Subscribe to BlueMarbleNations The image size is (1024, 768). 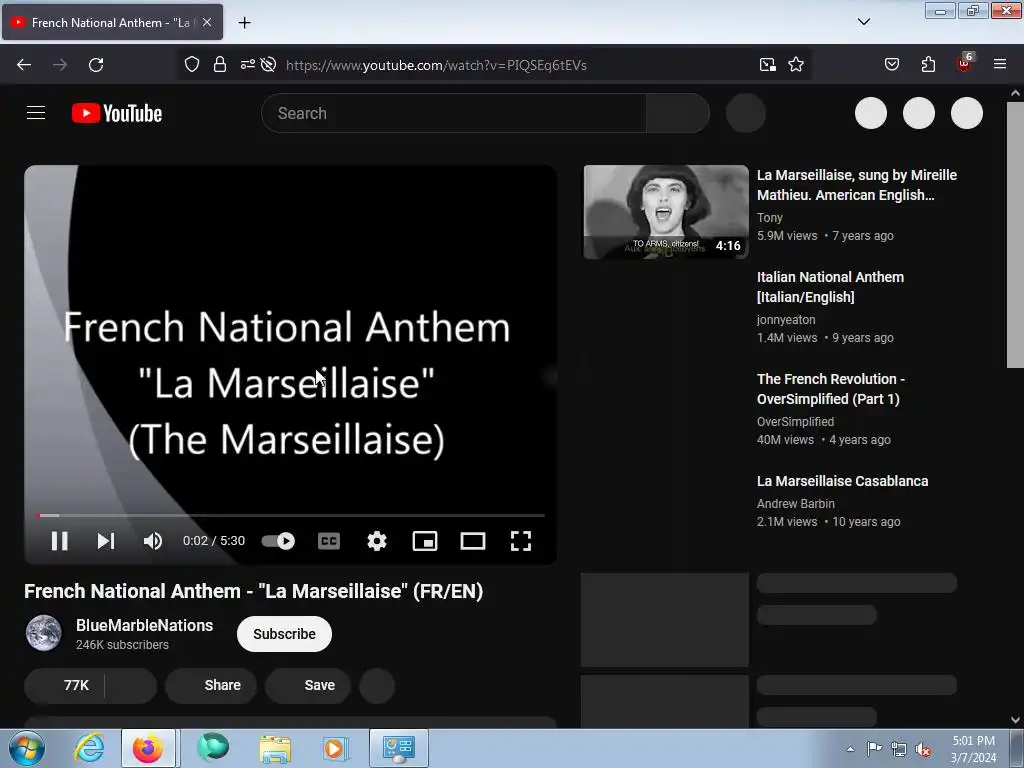[284, 633]
